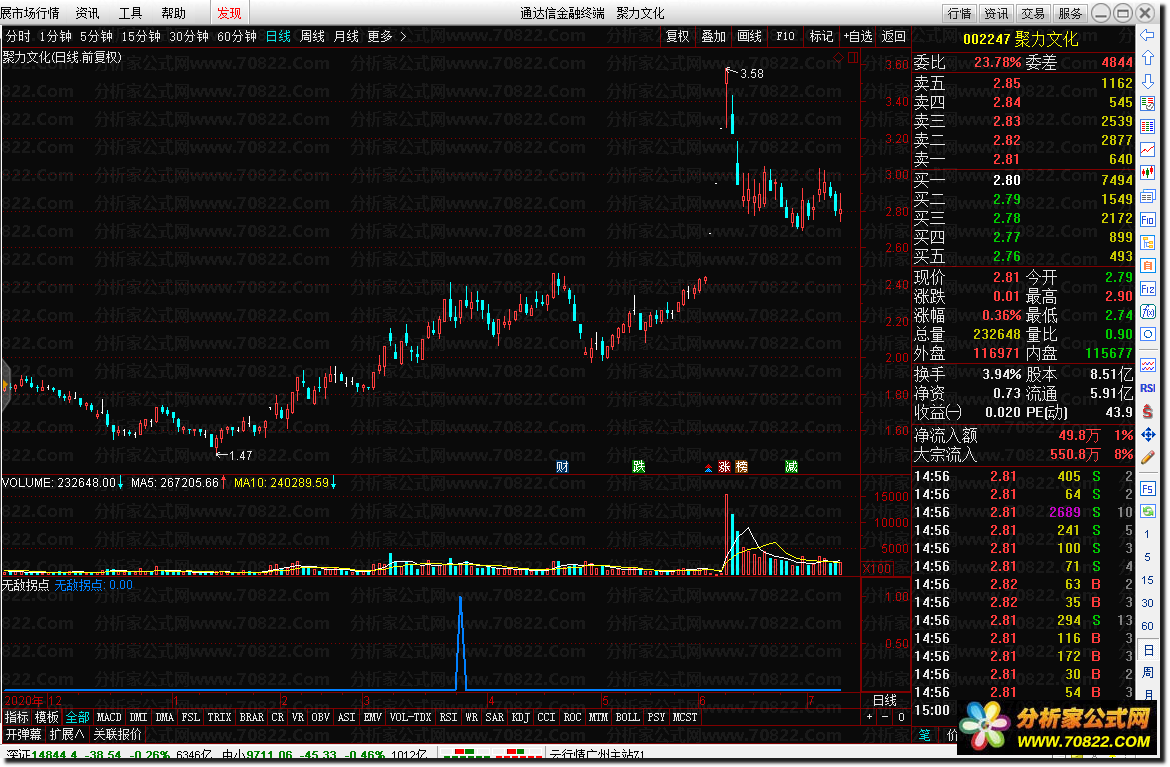The width and height of the screenshot is (1170, 767).
Task: Add stock via +自选 button
Action: pos(857,36)
